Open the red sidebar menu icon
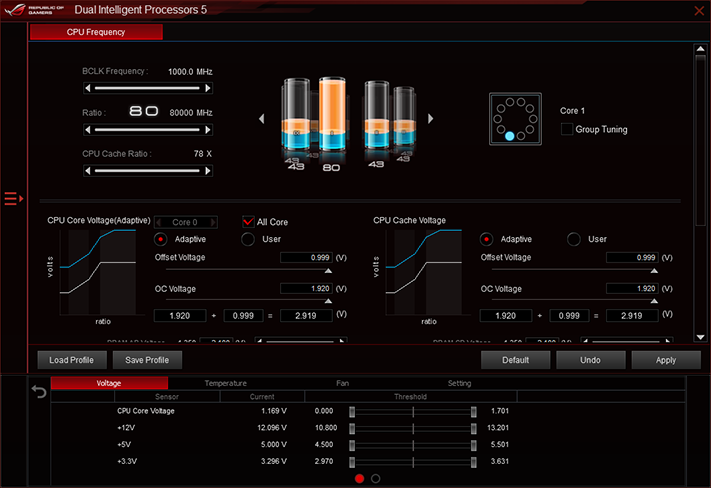Screen dimensions: 711x488 13,199
